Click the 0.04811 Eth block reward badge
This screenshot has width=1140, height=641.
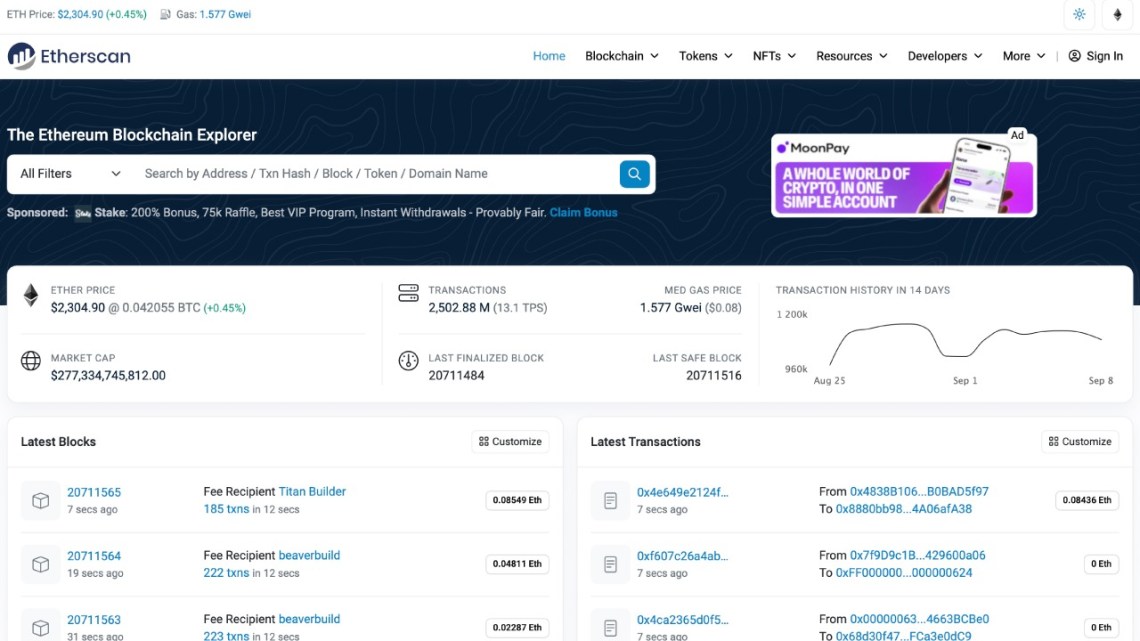pyautogui.click(x=517, y=564)
